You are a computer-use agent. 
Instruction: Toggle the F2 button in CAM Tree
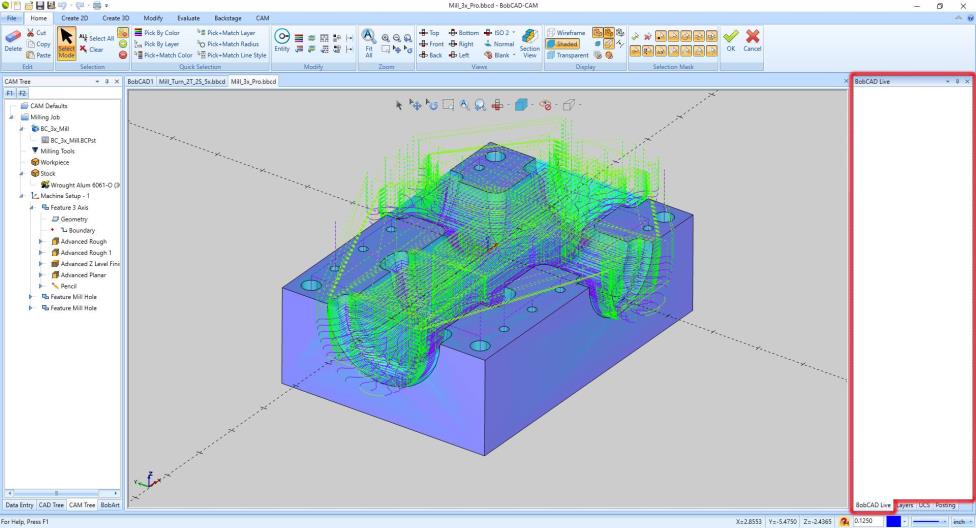pos(22,93)
